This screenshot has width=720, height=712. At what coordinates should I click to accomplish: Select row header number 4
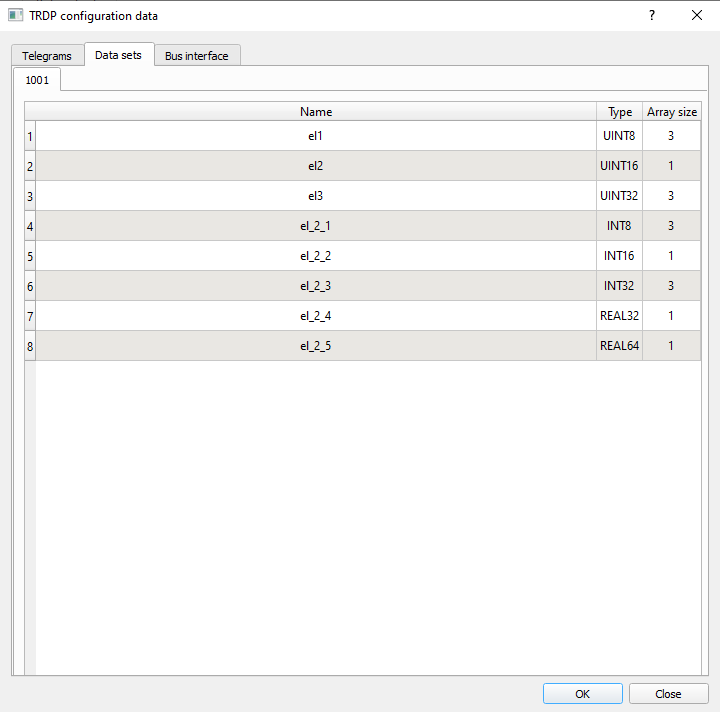coord(30,226)
